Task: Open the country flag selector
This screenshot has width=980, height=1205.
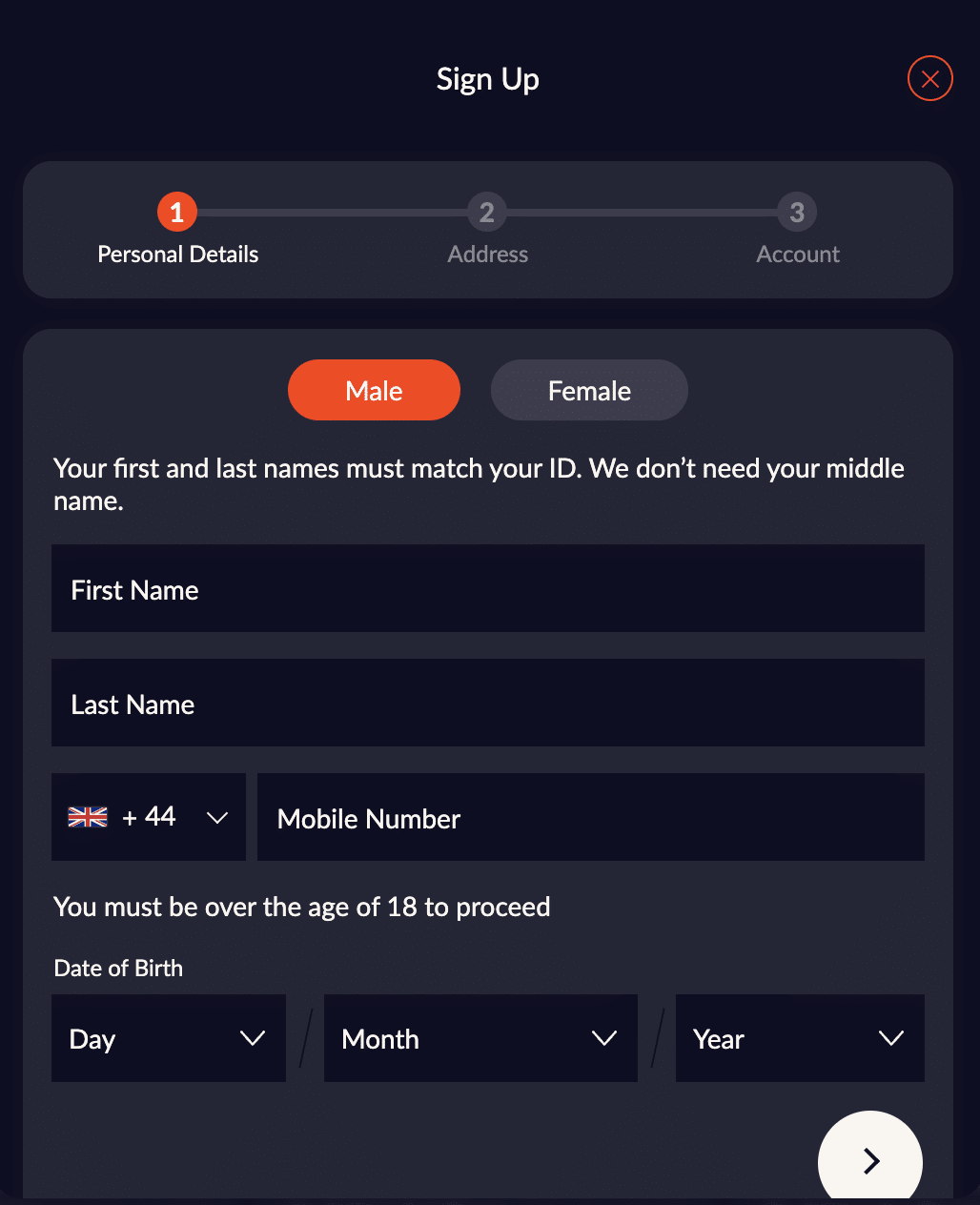Action: tap(148, 817)
